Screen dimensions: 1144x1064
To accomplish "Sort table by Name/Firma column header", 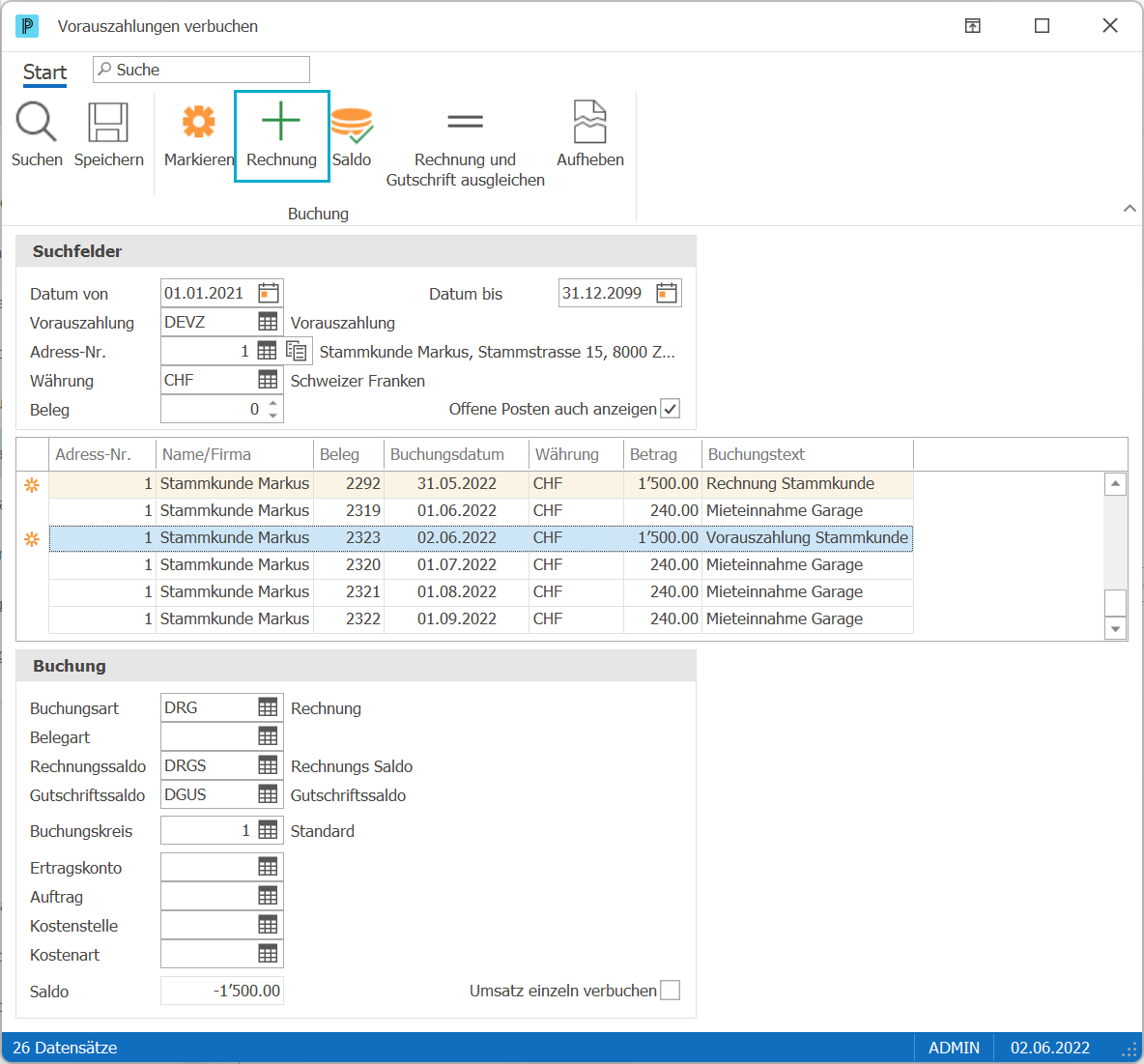I will point(234,454).
